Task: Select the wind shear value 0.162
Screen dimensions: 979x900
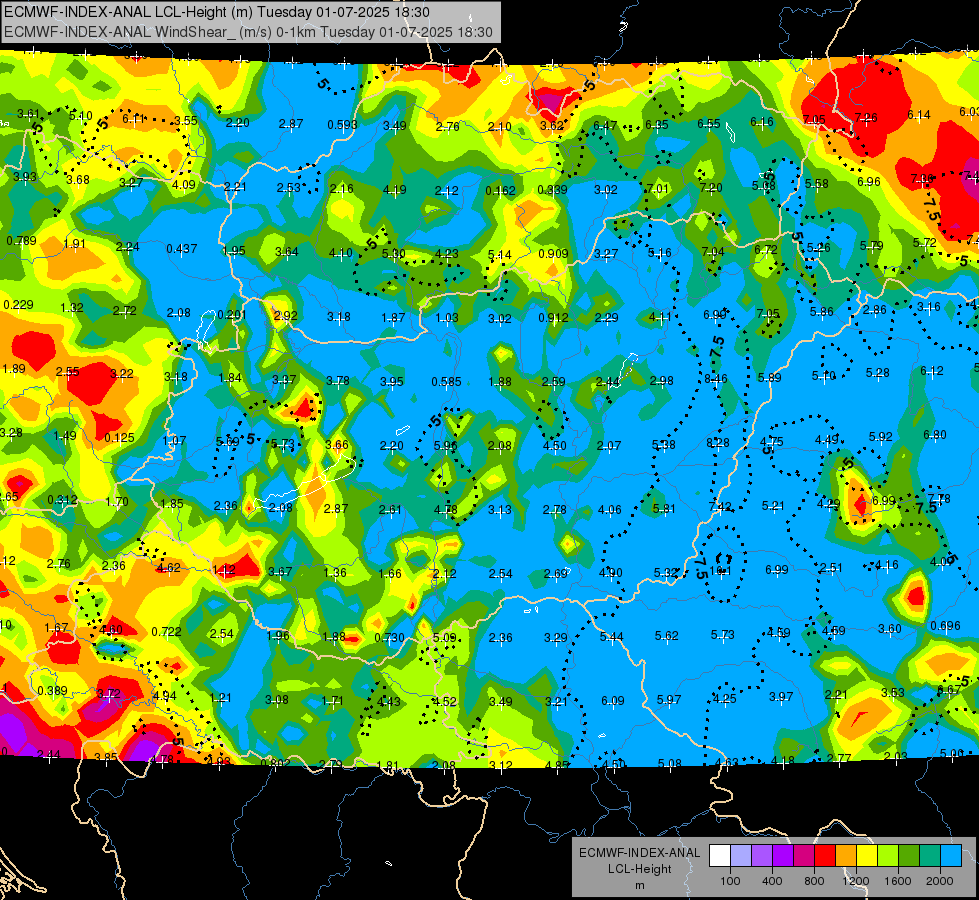Action: 501,190
